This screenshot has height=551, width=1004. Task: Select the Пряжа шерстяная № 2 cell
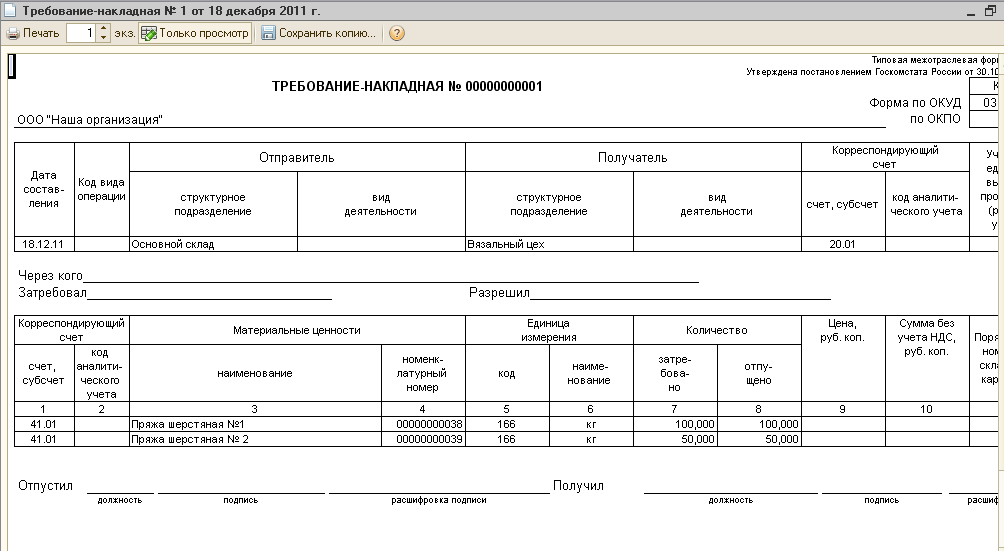click(255, 439)
